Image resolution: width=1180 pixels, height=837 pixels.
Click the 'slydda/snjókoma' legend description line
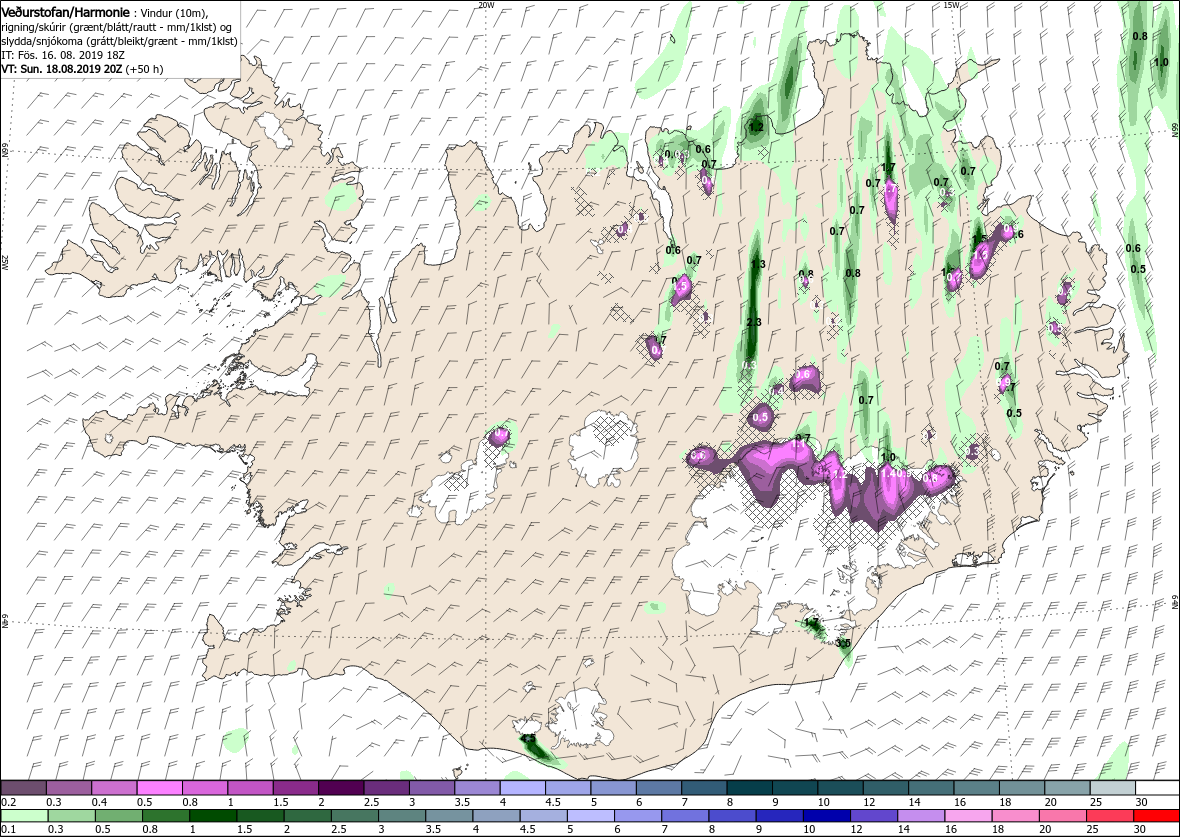pos(120,42)
